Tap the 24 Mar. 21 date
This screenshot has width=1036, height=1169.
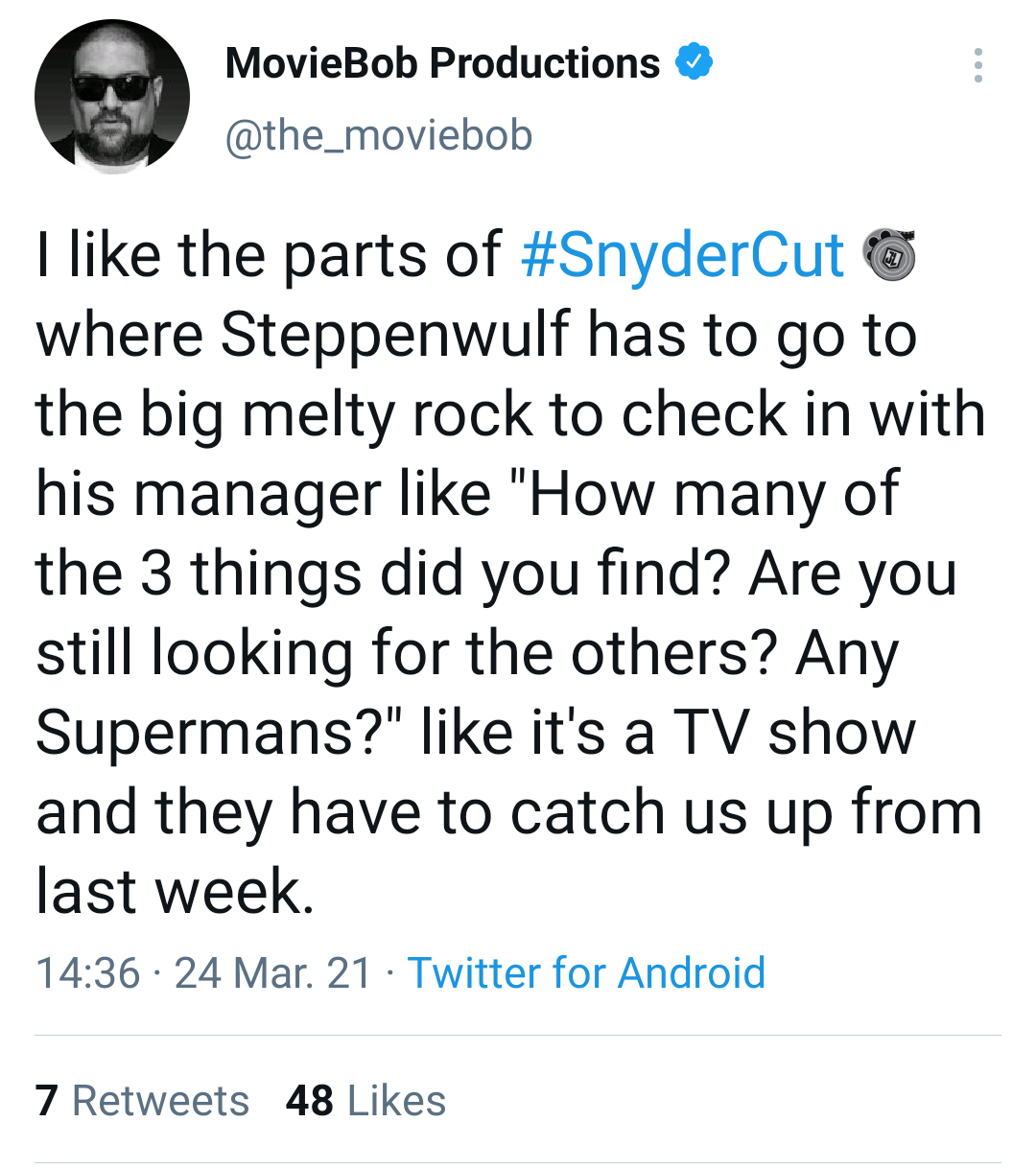[273, 972]
